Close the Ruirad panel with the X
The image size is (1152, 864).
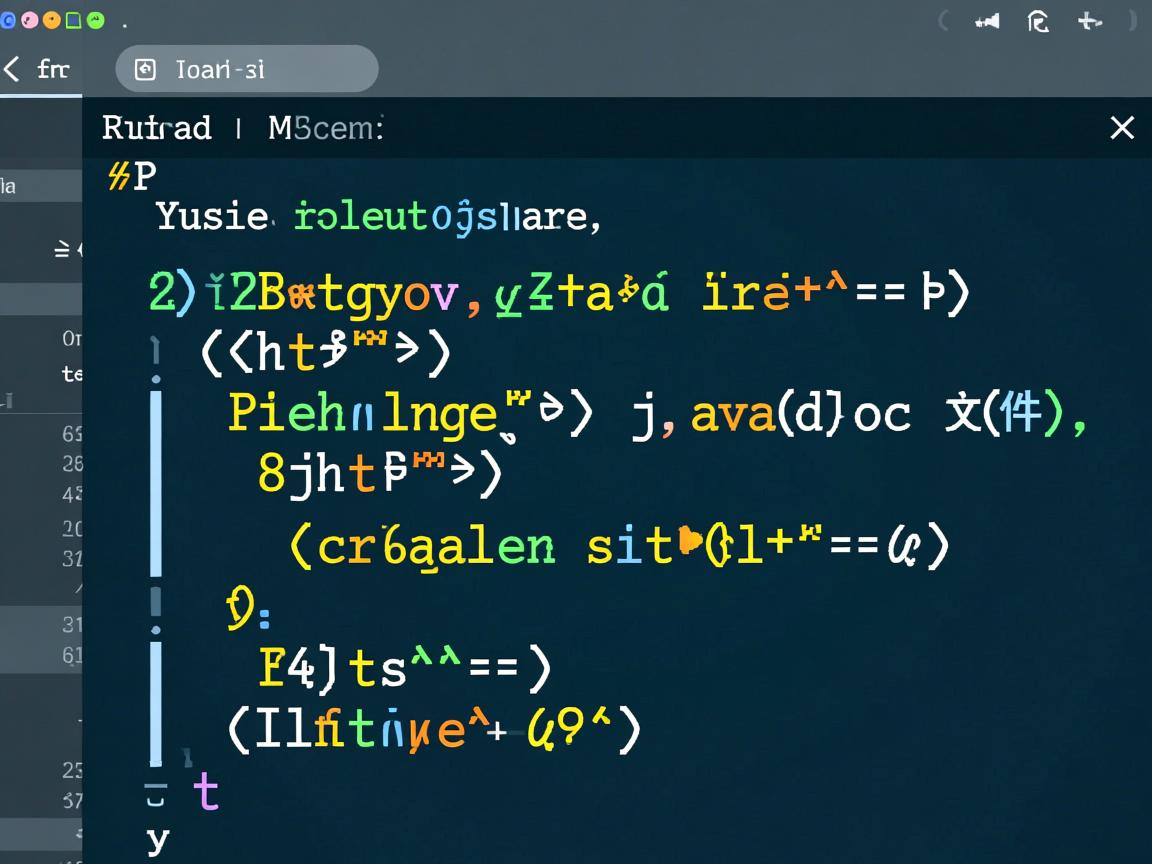pyautogui.click(x=1122, y=128)
